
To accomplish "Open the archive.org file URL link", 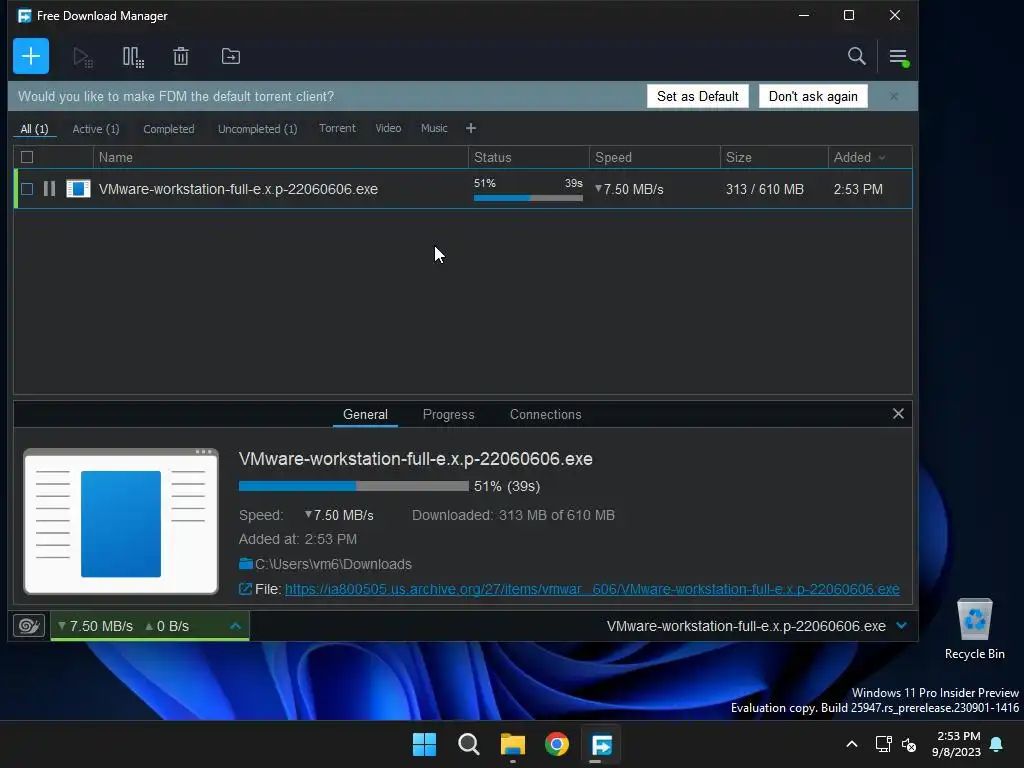I will click(x=592, y=589).
